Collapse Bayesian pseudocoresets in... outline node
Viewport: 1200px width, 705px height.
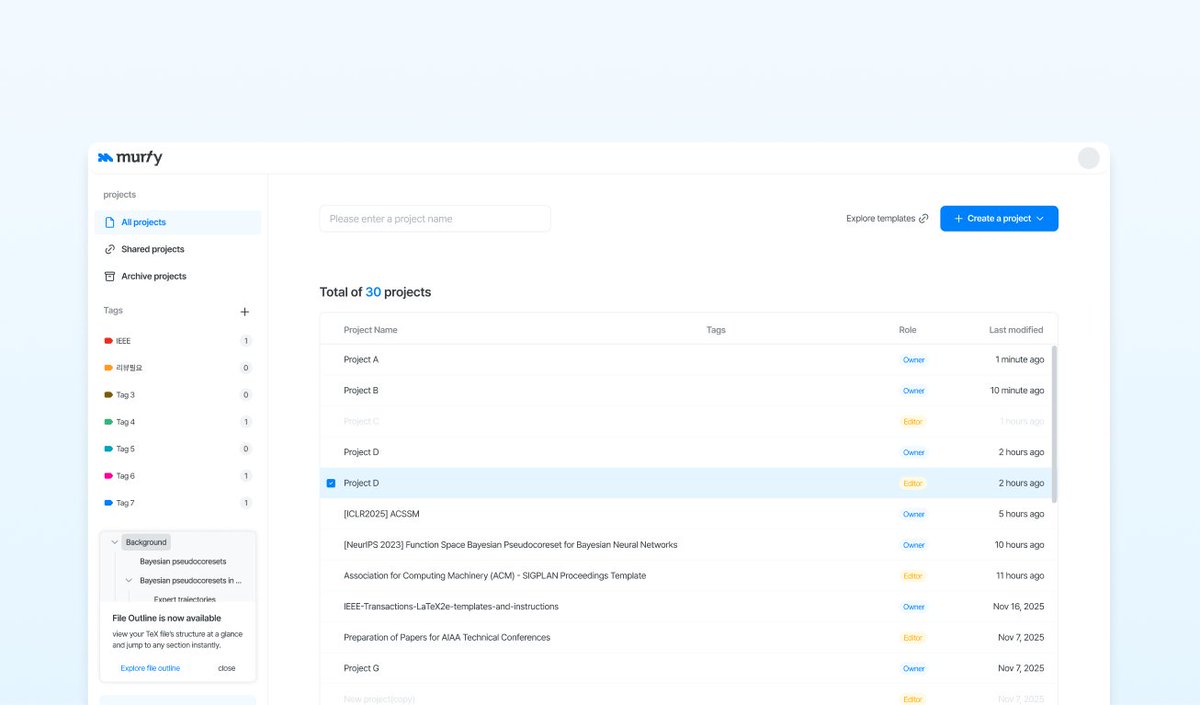[x=128, y=580]
